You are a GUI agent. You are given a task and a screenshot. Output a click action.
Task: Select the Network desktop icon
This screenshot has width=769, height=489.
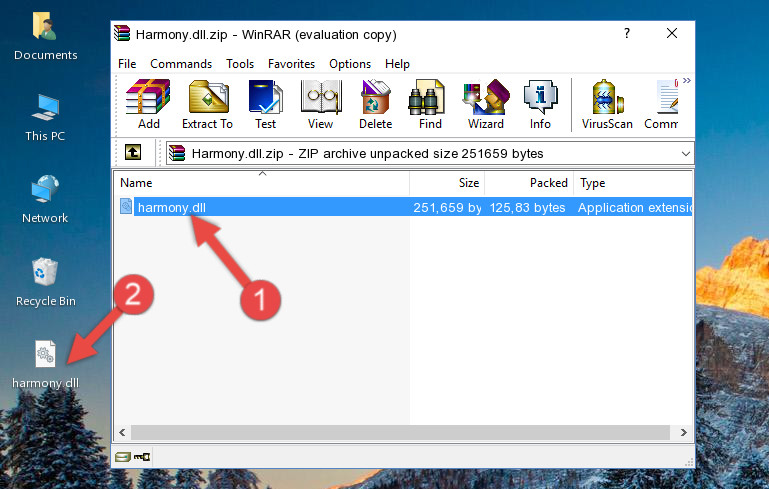pyautogui.click(x=45, y=199)
